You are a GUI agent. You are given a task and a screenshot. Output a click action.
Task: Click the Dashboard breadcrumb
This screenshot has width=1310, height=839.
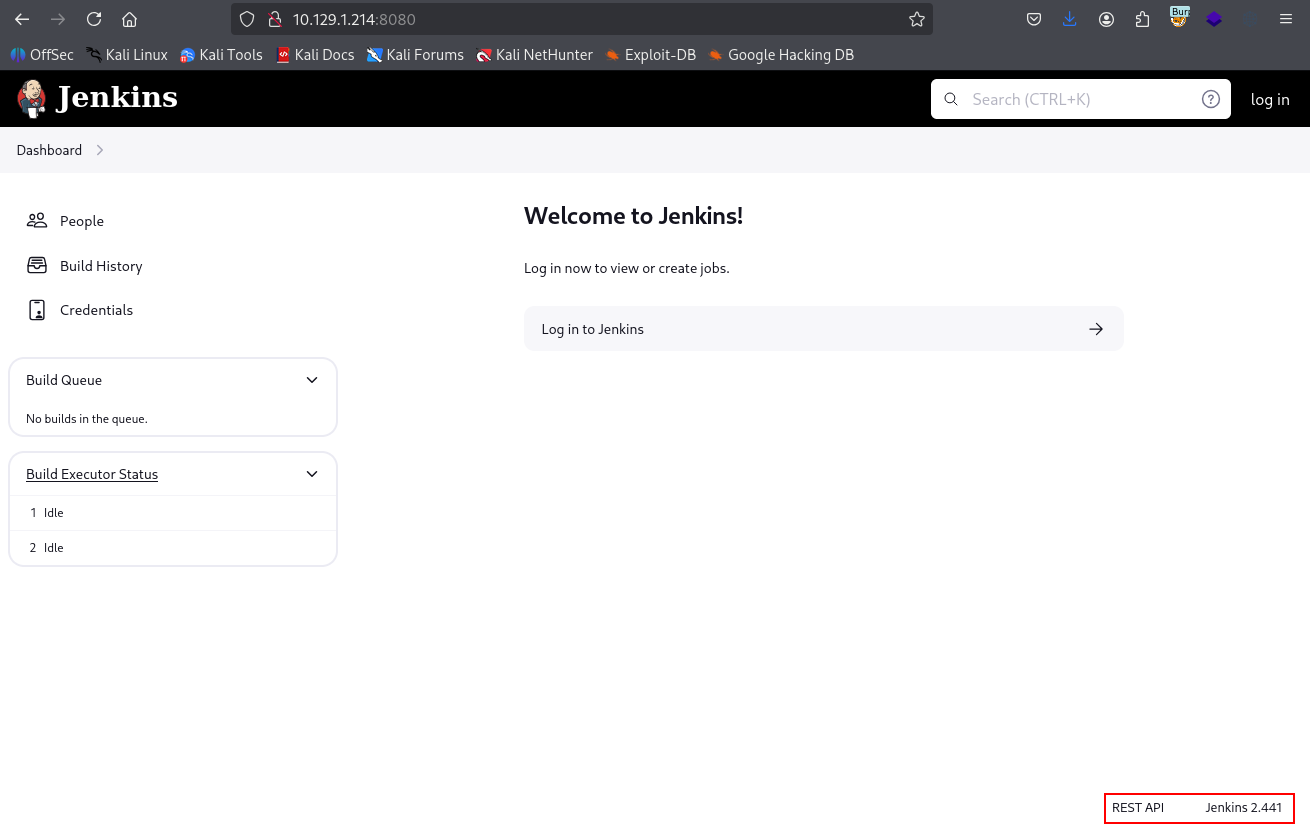click(x=49, y=150)
